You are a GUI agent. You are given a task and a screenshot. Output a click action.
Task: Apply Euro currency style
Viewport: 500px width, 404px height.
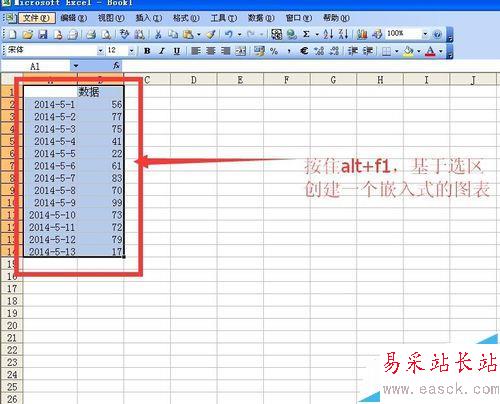point(304,51)
